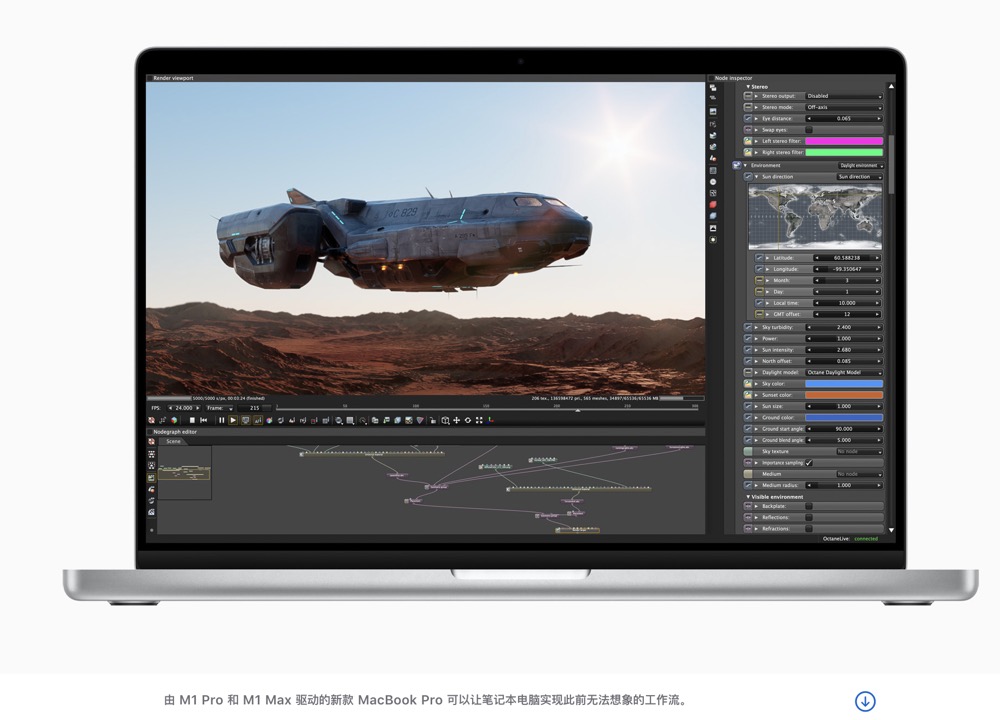Click the light blue cube icon in inspector toolbar
Image resolution: width=1000 pixels, height=720 pixels.
[x=713, y=216]
